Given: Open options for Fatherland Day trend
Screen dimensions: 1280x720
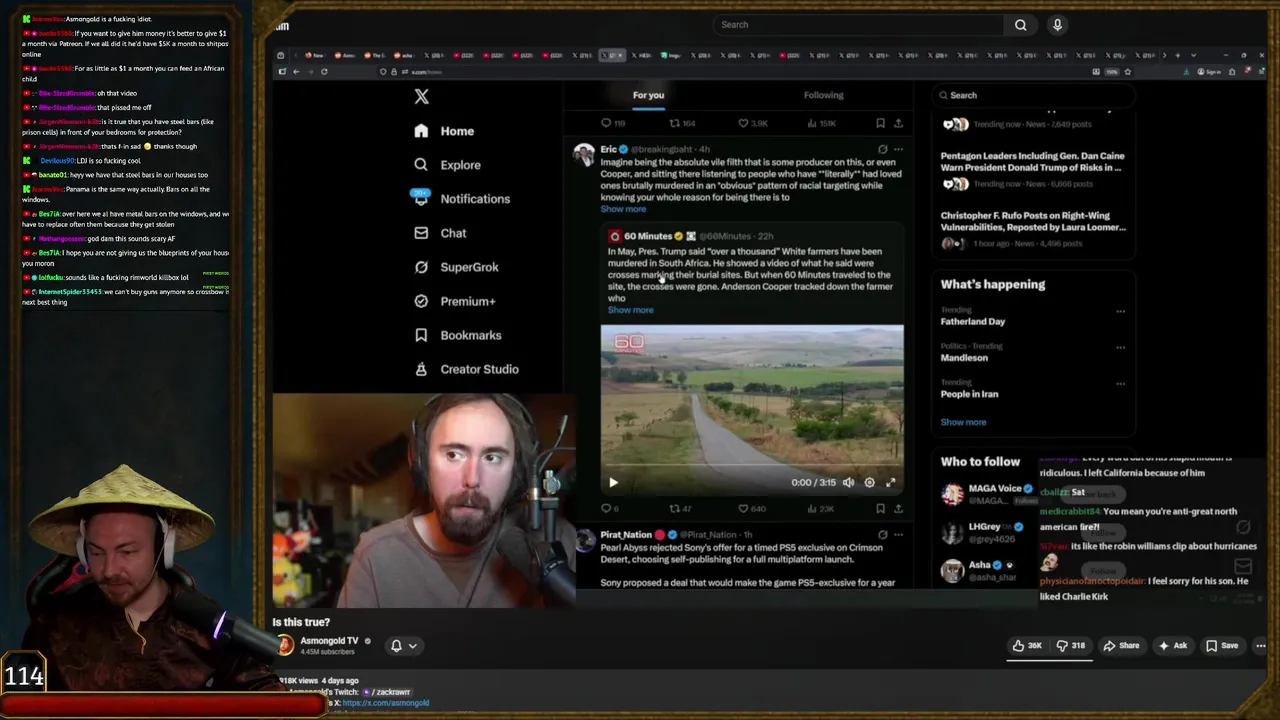Looking at the screenshot, I should [x=1120, y=311].
